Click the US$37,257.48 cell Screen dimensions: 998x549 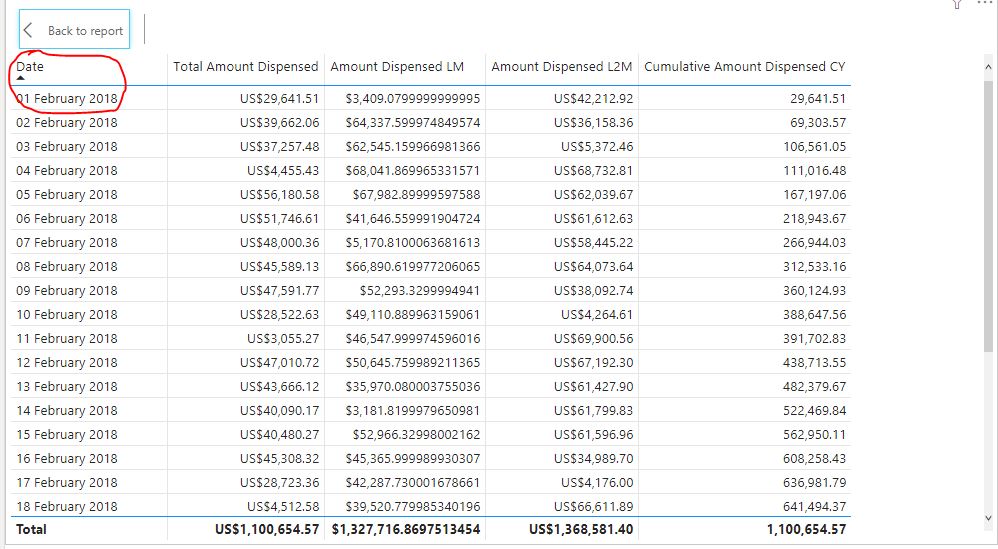click(279, 146)
